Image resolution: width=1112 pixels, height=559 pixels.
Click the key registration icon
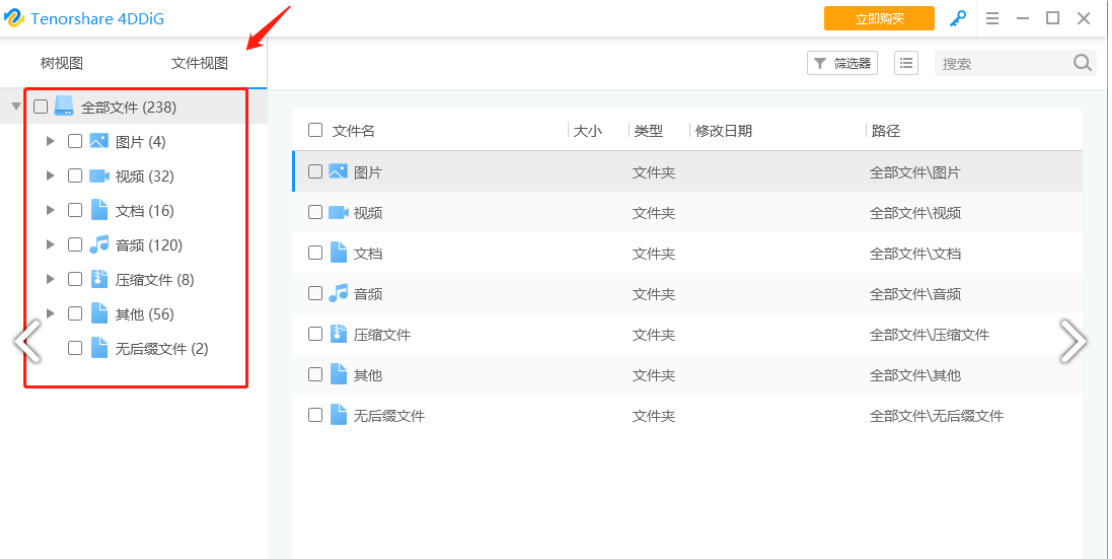click(x=957, y=18)
